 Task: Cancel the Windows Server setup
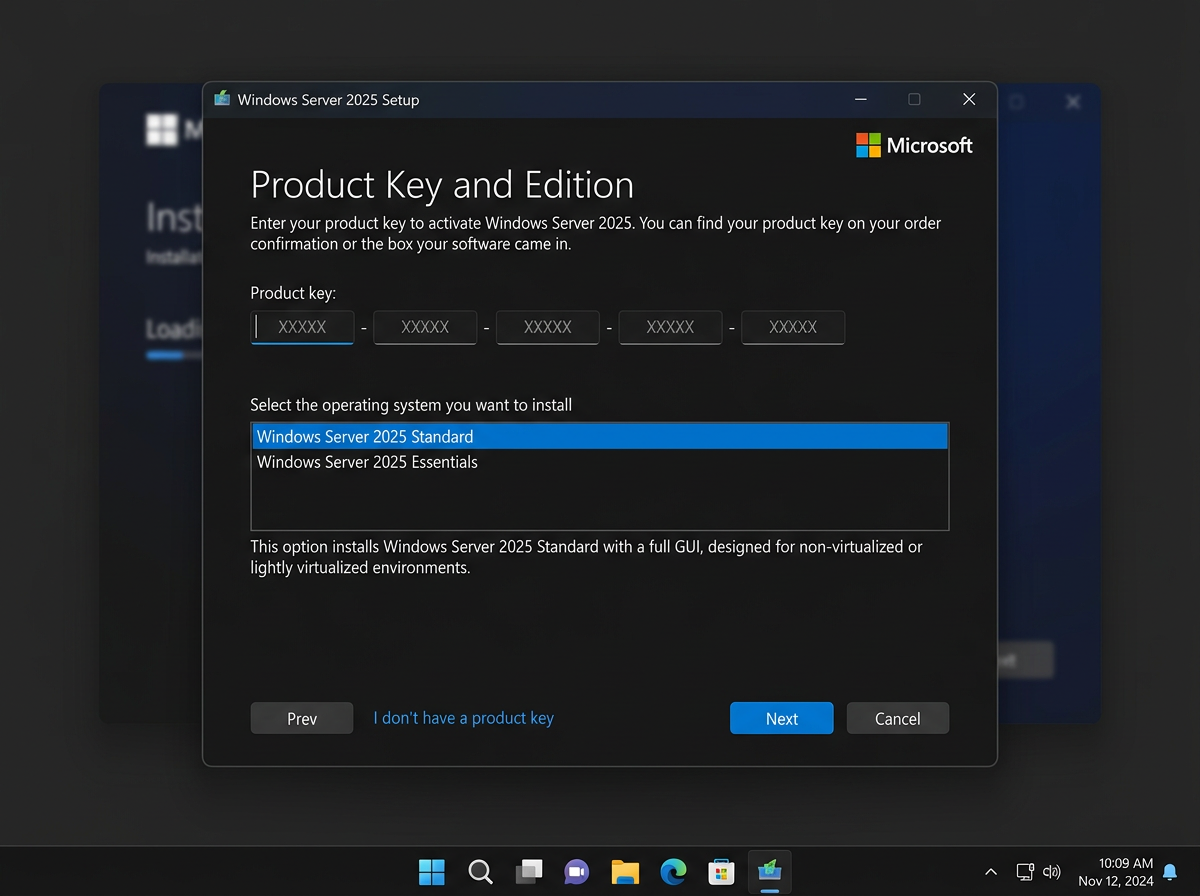pyautogui.click(x=897, y=718)
